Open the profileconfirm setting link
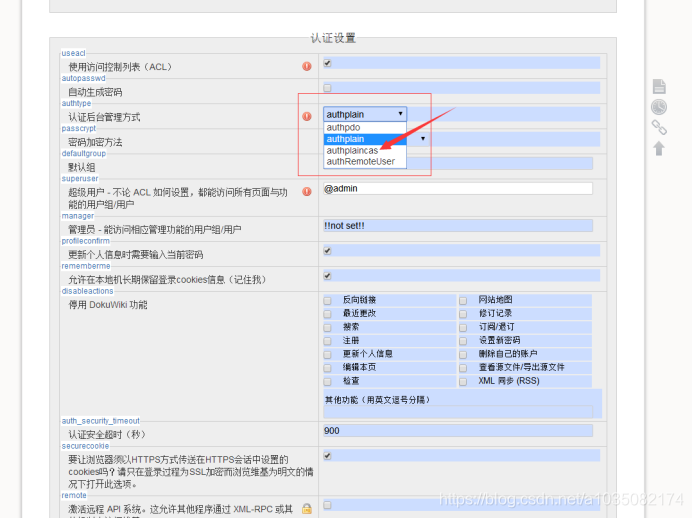The width and height of the screenshot is (693, 518). pyautogui.click(x=86, y=241)
